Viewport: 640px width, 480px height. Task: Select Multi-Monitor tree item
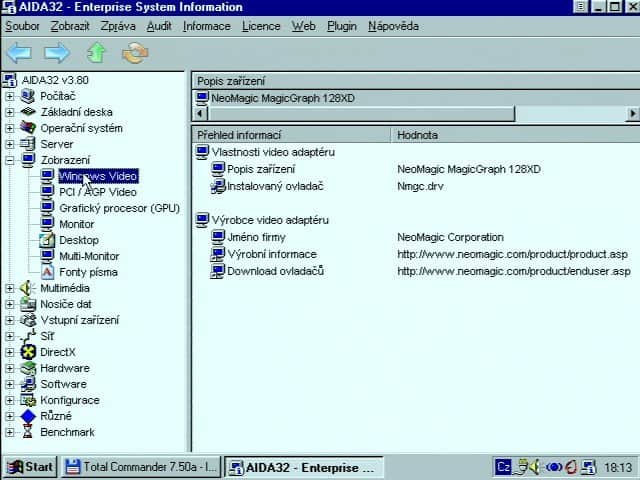click(89, 256)
